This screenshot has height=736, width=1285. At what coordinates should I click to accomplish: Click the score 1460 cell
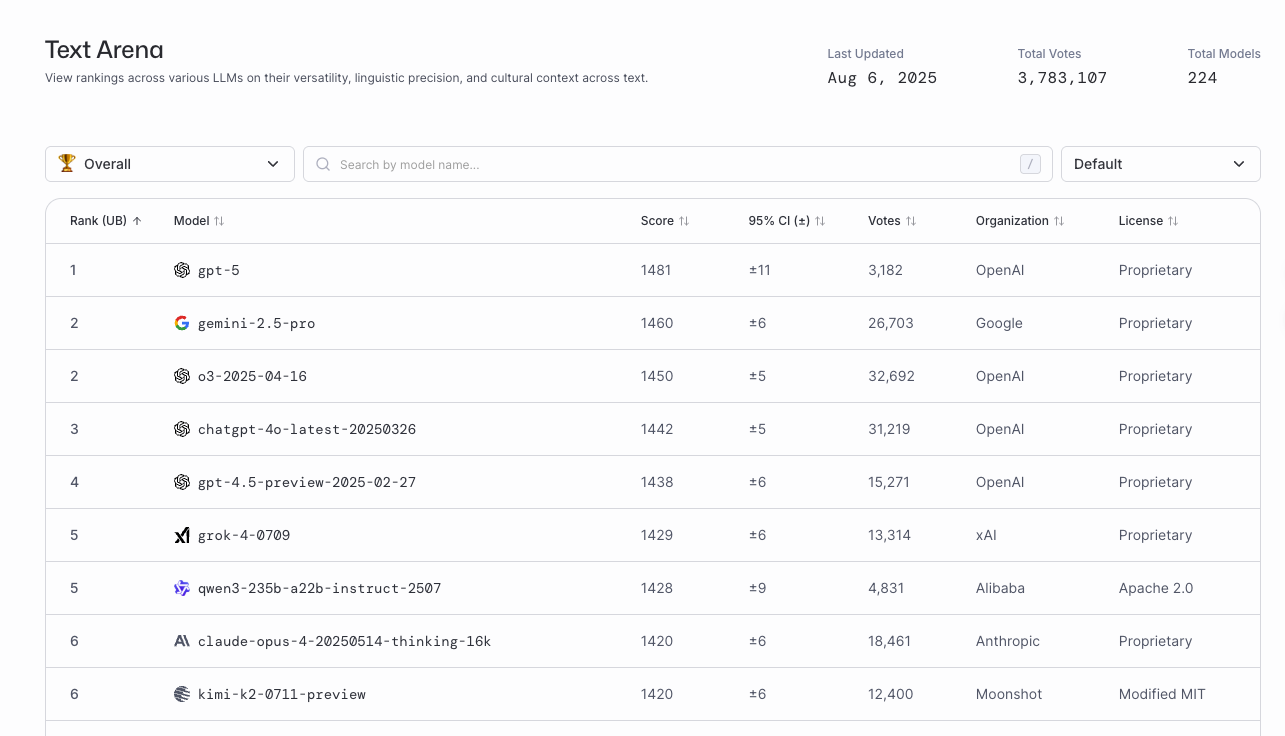(657, 323)
